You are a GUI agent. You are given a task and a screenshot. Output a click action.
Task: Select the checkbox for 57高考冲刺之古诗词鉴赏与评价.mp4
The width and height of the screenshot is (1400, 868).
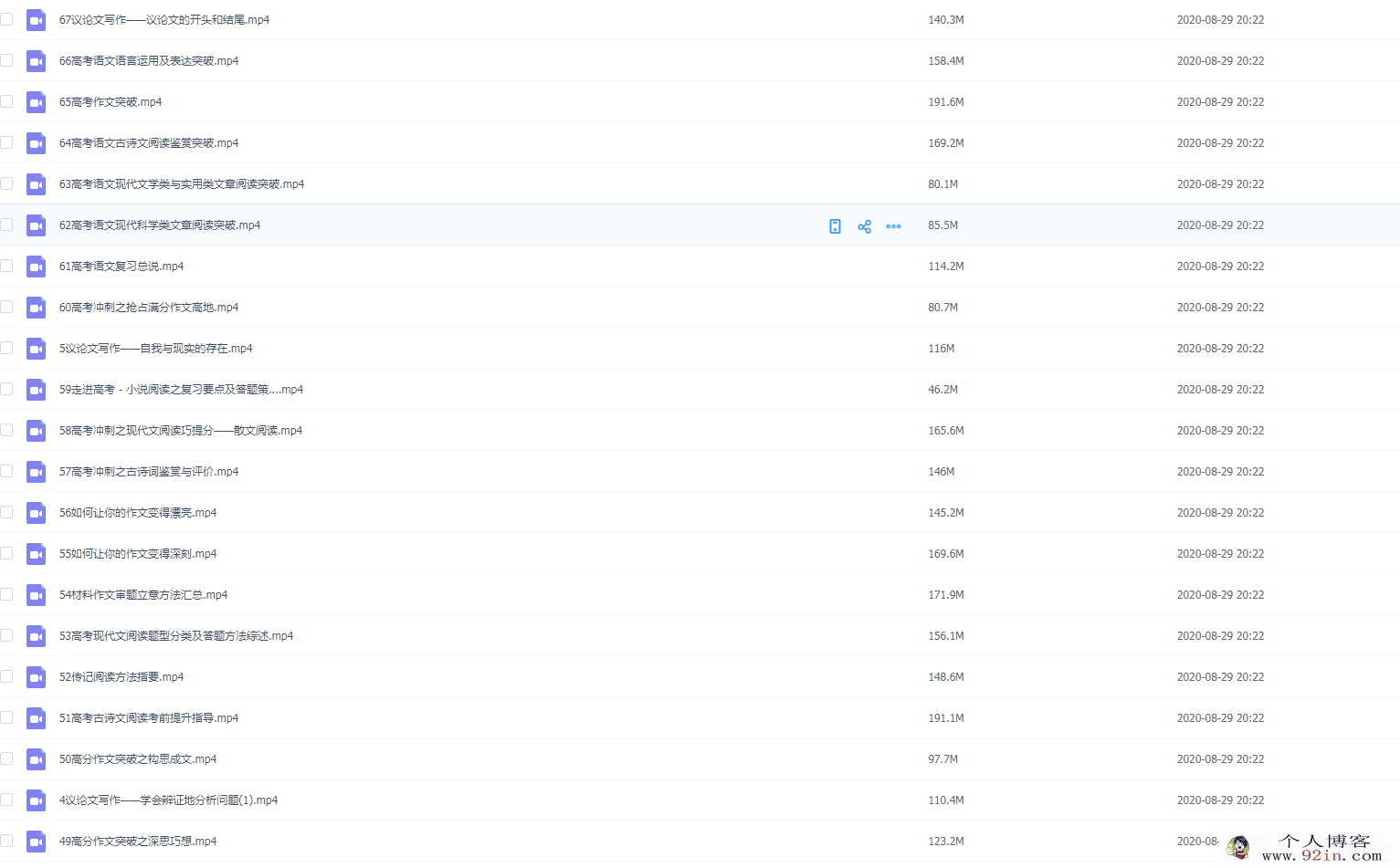coord(6,471)
